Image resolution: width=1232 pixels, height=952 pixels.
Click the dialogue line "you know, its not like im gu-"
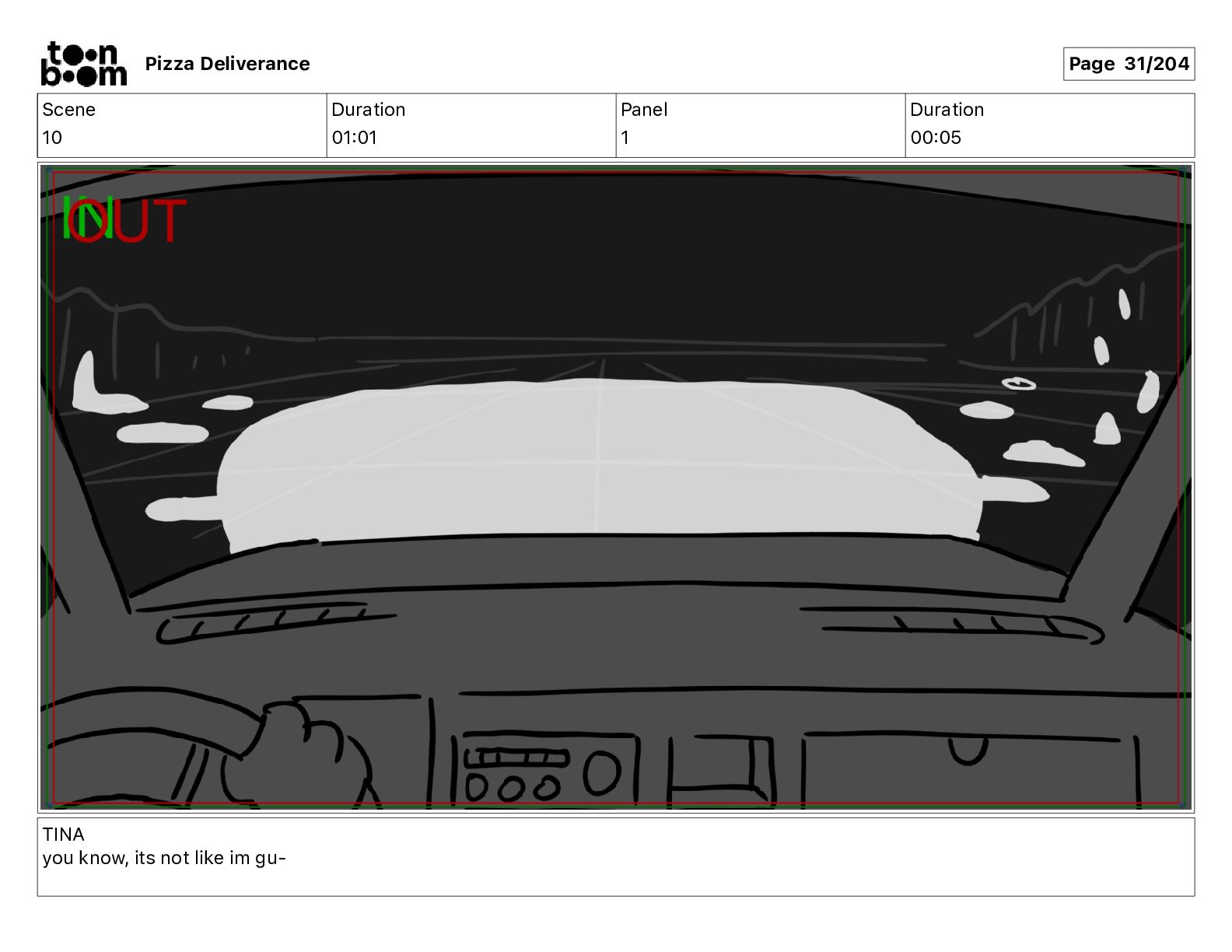(164, 858)
